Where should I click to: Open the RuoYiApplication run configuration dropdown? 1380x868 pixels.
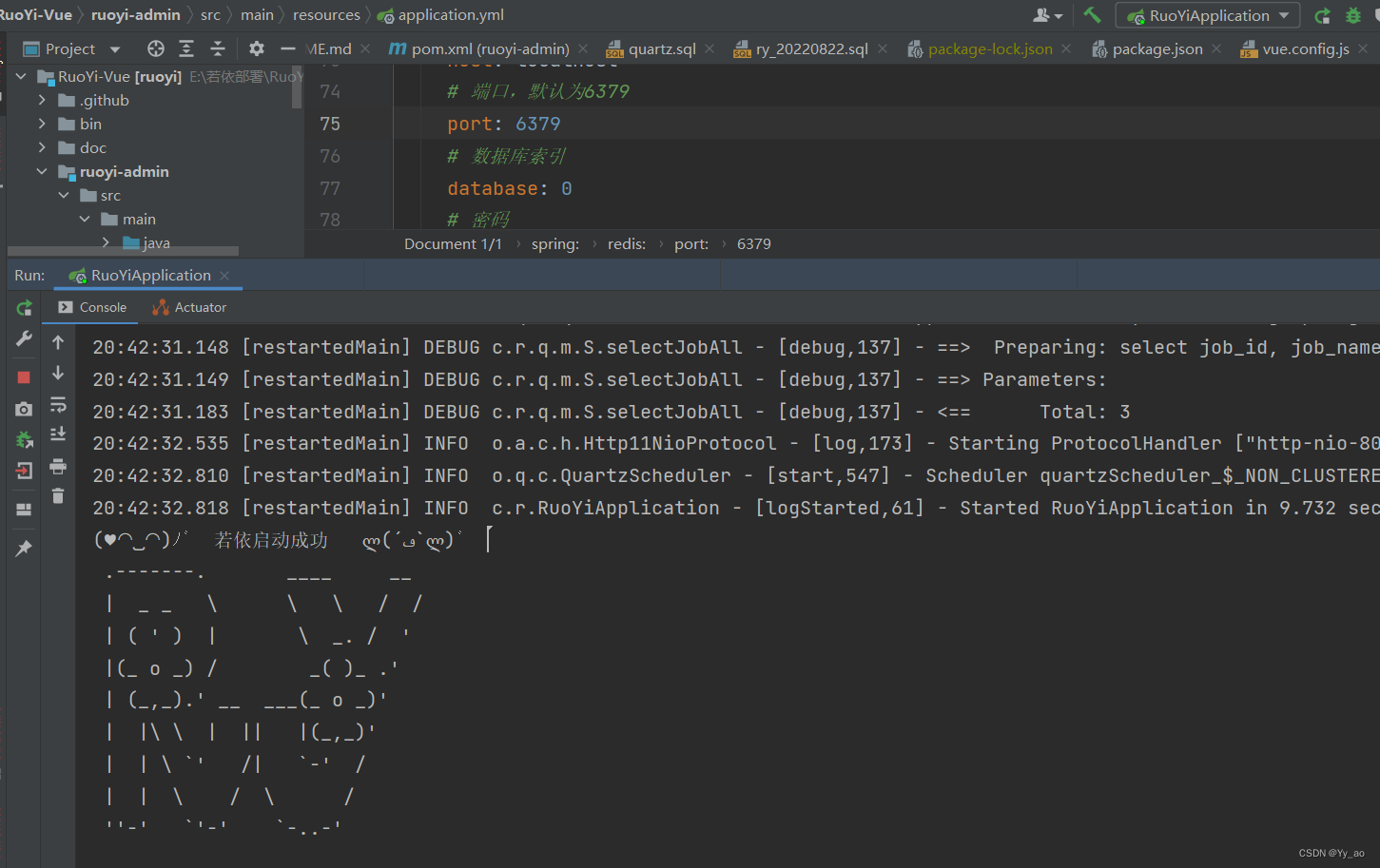pos(1208,16)
